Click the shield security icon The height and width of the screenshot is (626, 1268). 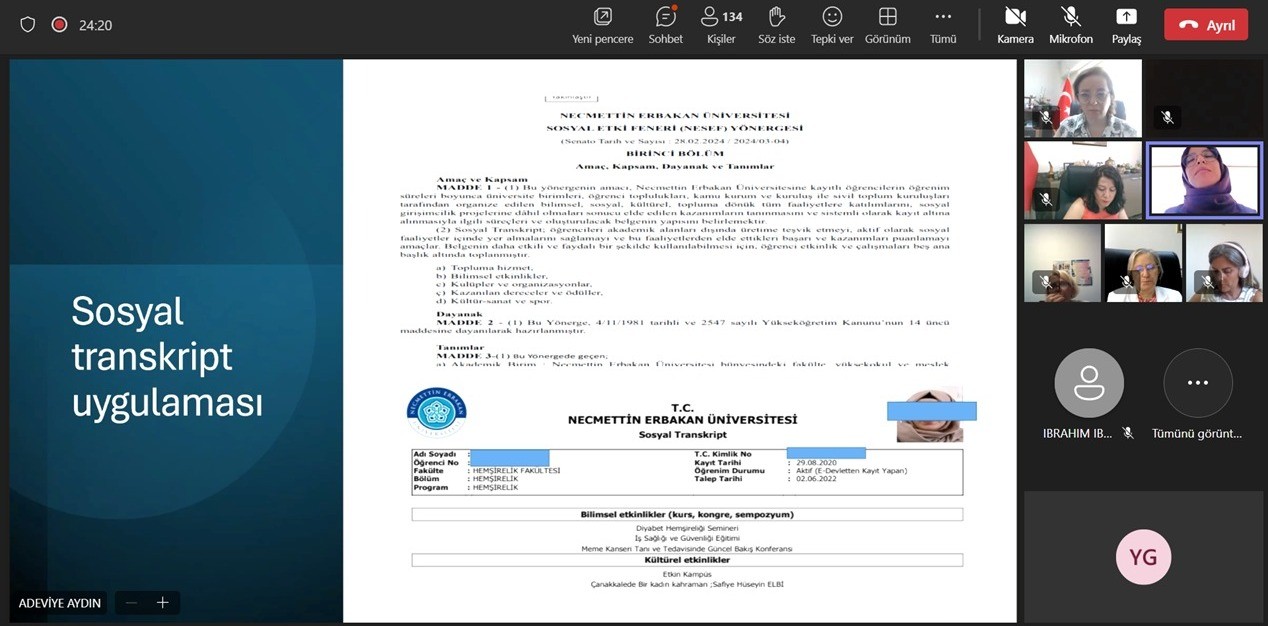point(28,25)
